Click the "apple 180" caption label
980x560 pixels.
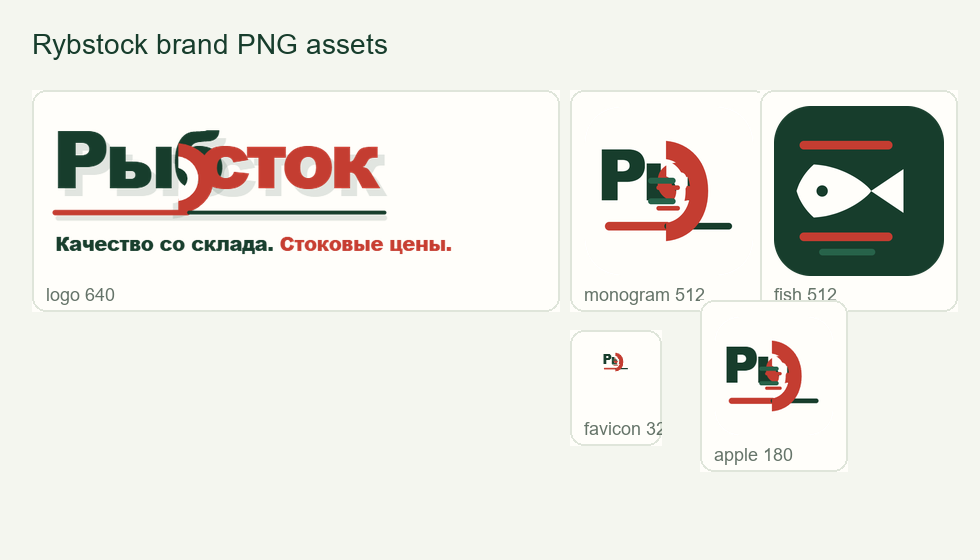753,455
